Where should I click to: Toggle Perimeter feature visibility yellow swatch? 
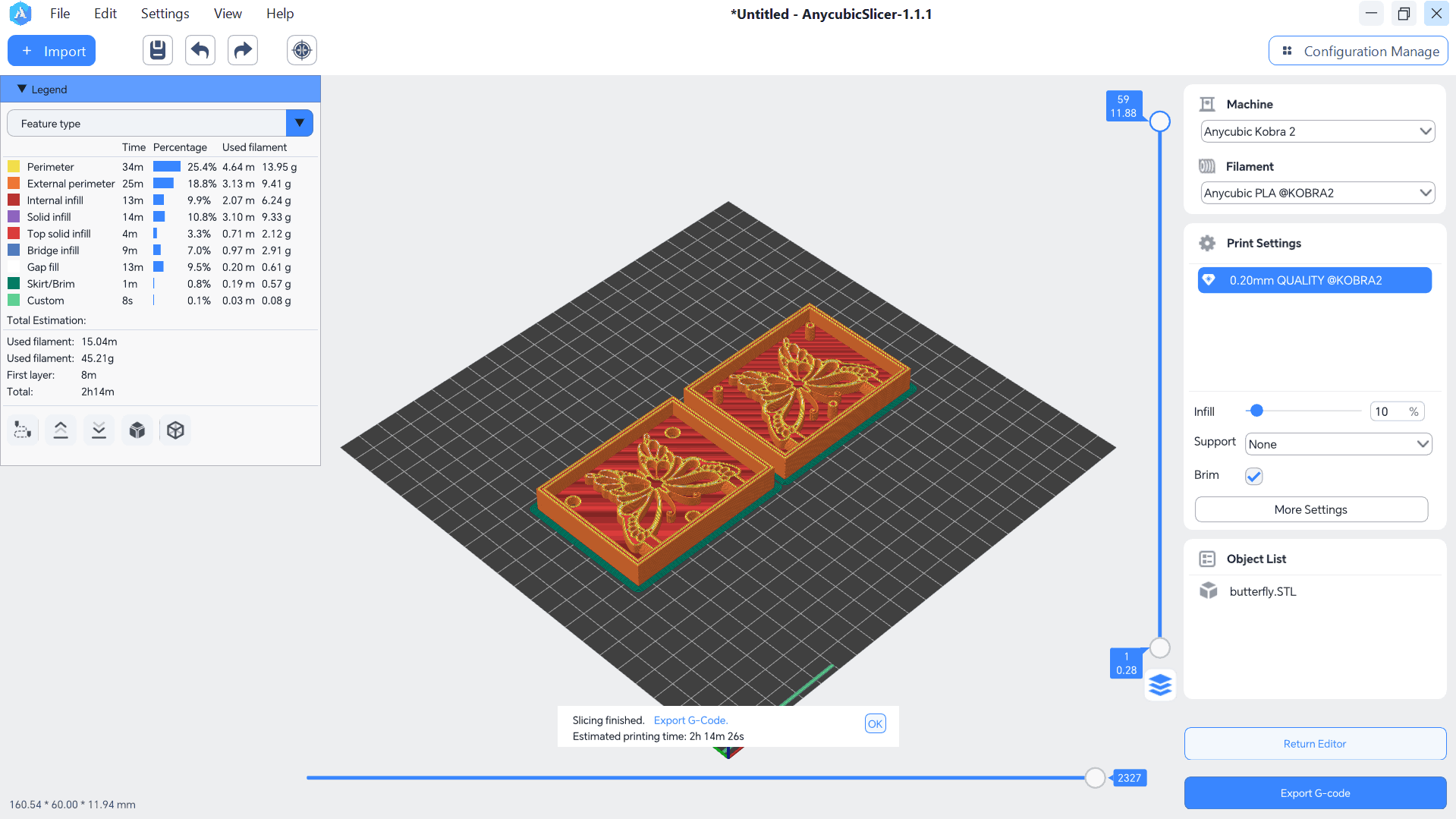click(14, 167)
